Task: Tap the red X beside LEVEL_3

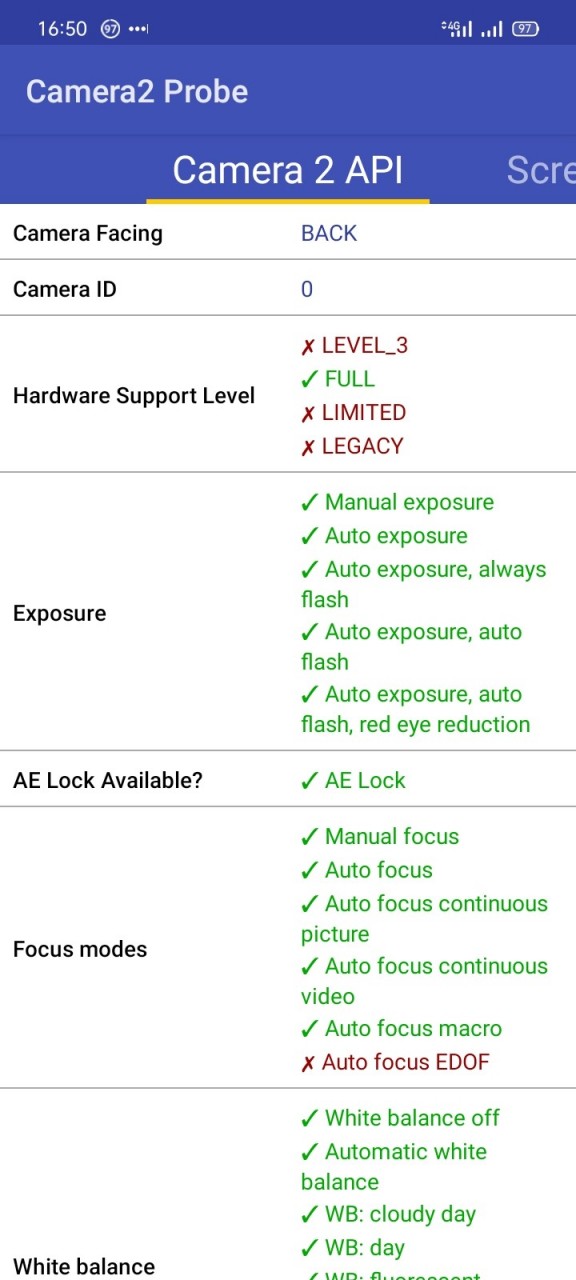Action: [308, 346]
